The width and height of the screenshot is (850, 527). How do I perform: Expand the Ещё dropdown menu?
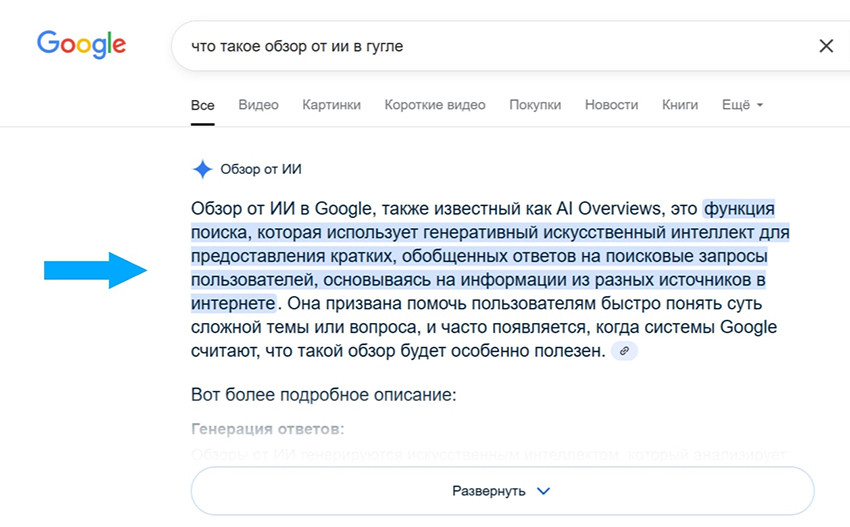(742, 105)
